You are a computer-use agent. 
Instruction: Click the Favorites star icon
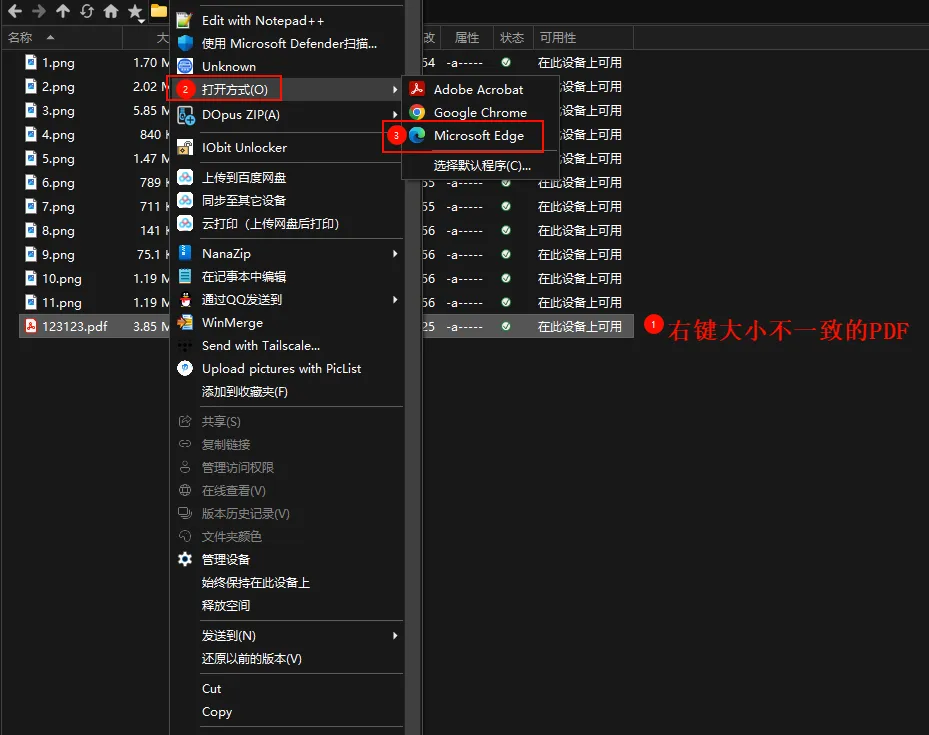tap(135, 11)
